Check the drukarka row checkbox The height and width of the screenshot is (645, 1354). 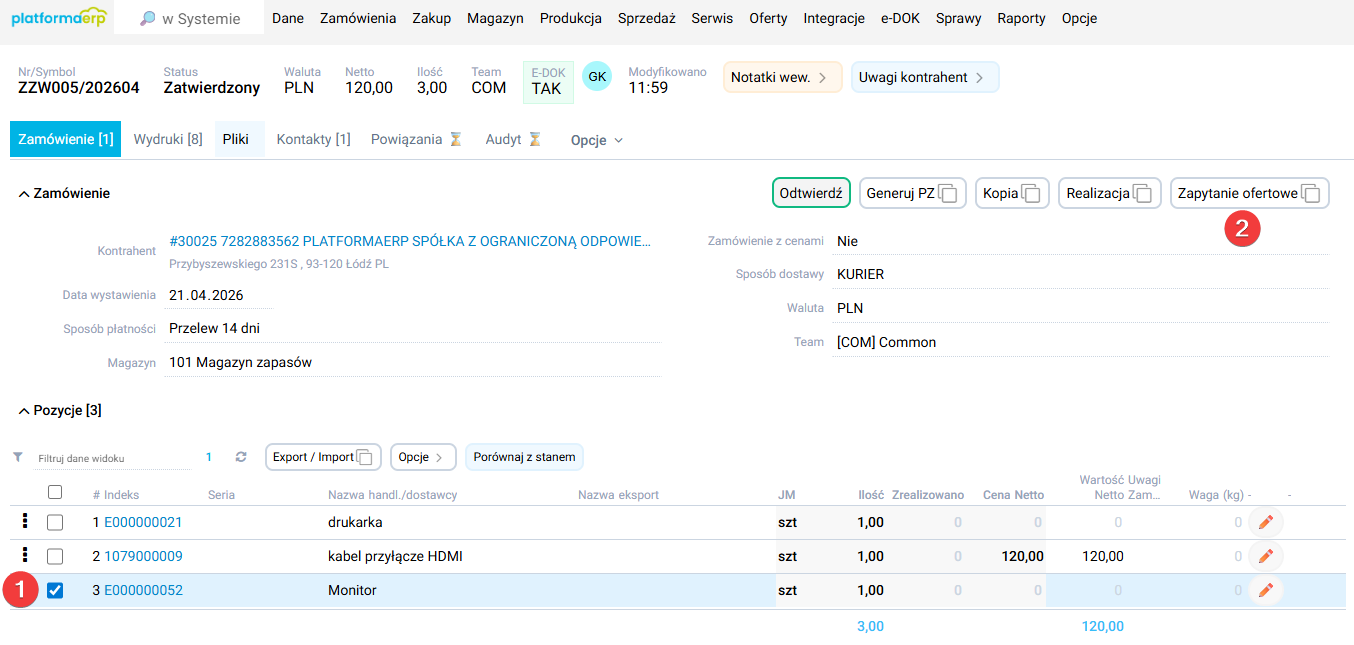55,522
